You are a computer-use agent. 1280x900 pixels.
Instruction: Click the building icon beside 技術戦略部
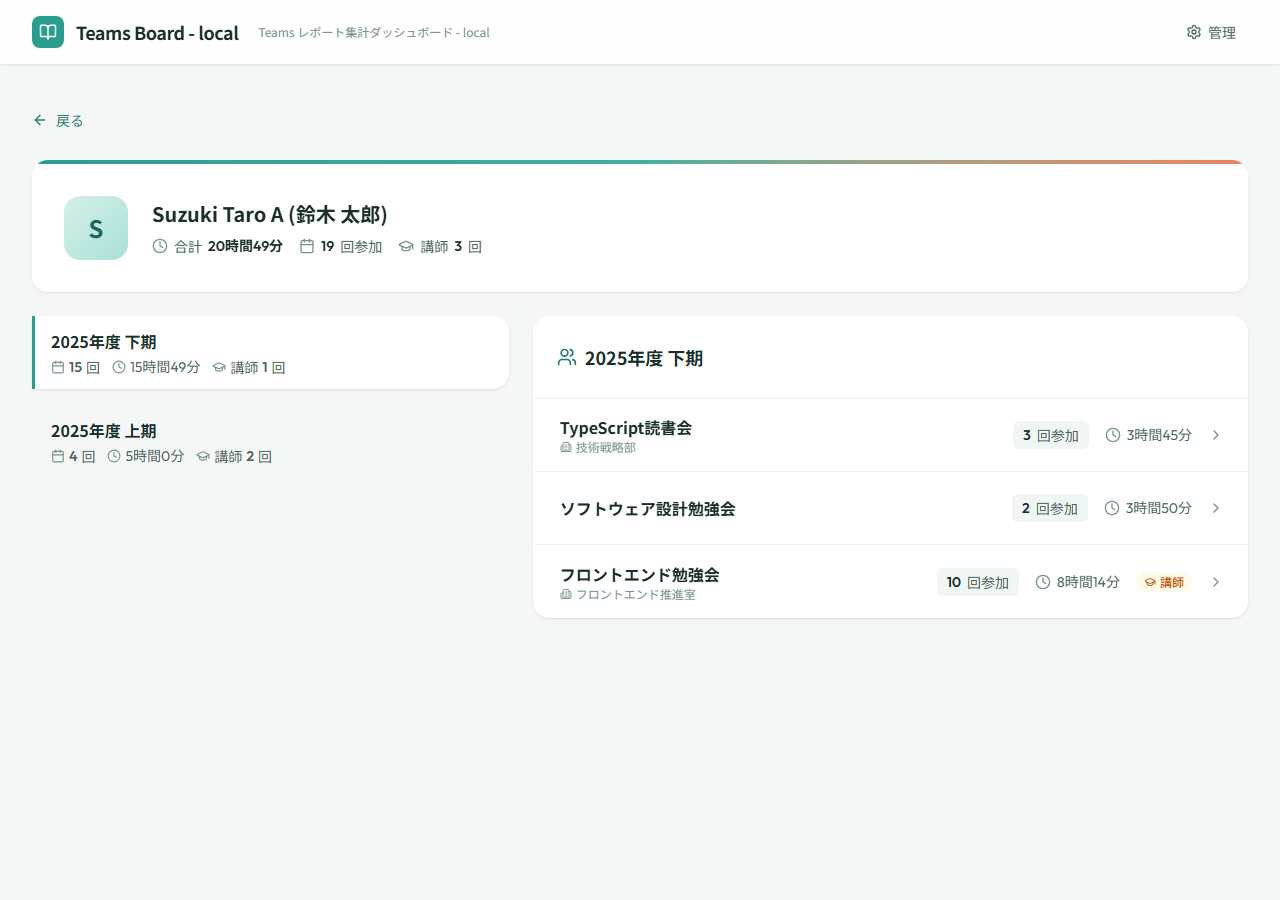(x=566, y=447)
